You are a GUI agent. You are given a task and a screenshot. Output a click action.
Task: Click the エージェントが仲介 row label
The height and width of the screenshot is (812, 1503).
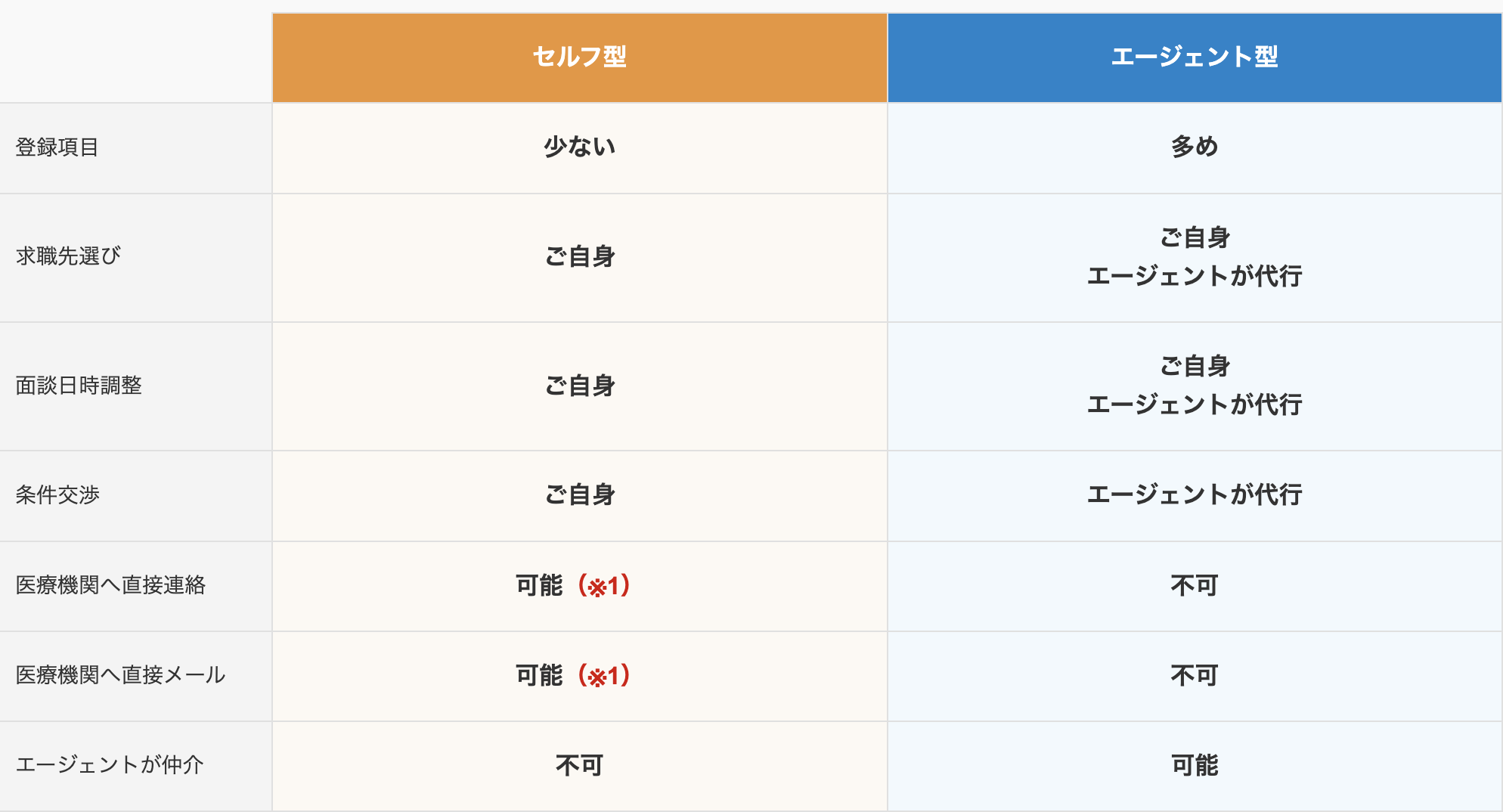point(110,765)
